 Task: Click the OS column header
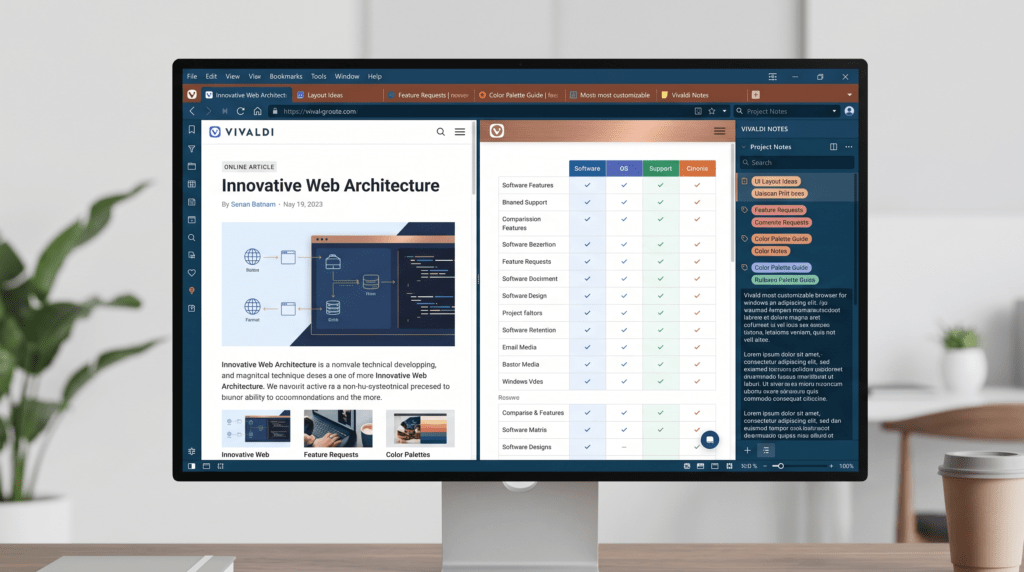click(x=624, y=168)
